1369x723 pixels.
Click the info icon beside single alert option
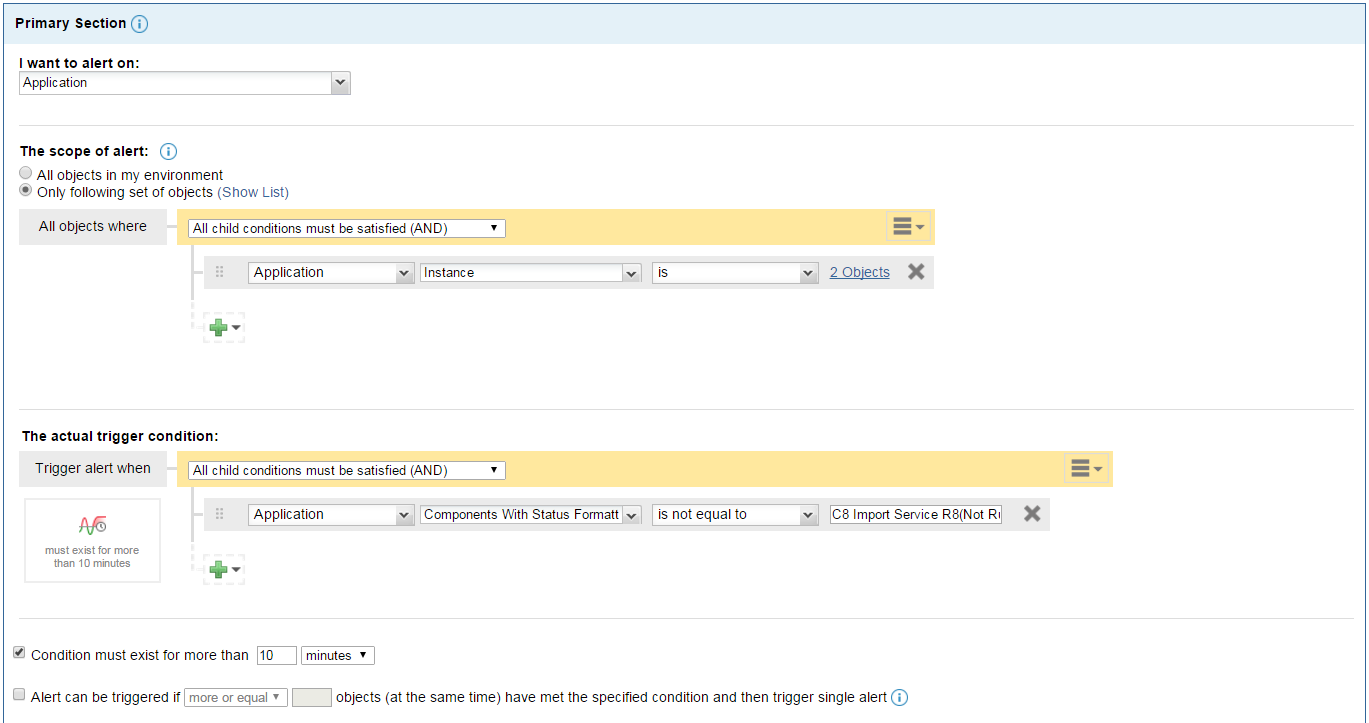899,697
